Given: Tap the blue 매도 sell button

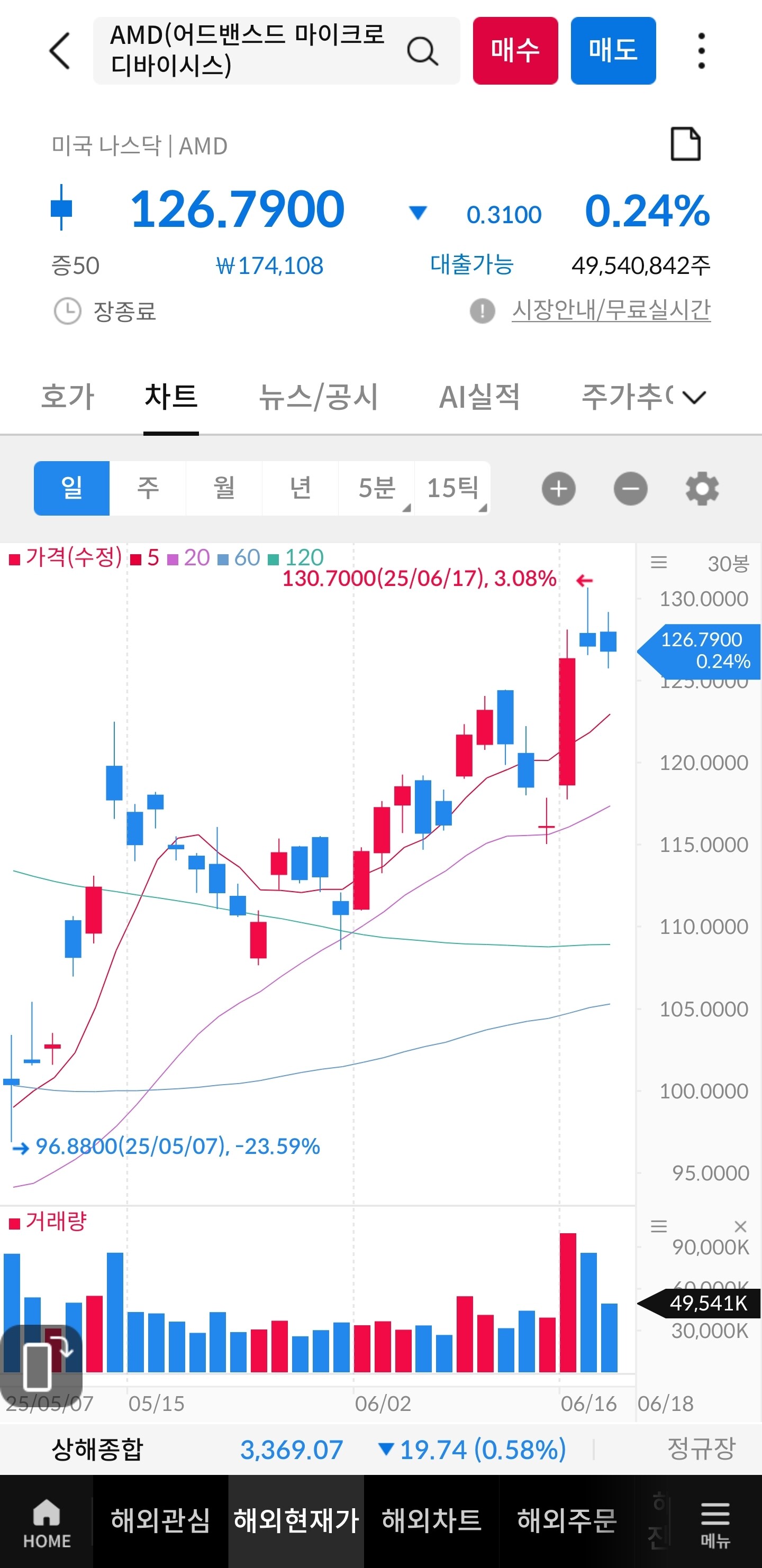Looking at the screenshot, I should 613,51.
